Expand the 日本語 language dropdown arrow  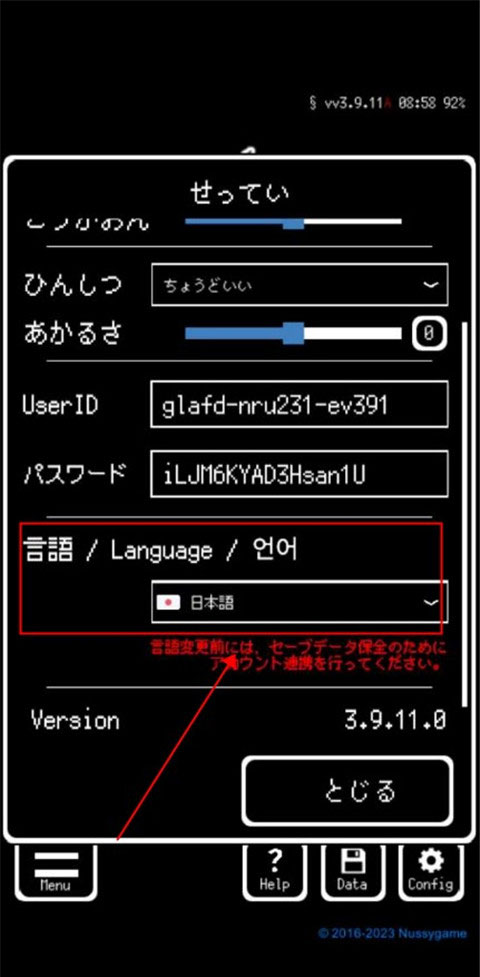point(430,603)
